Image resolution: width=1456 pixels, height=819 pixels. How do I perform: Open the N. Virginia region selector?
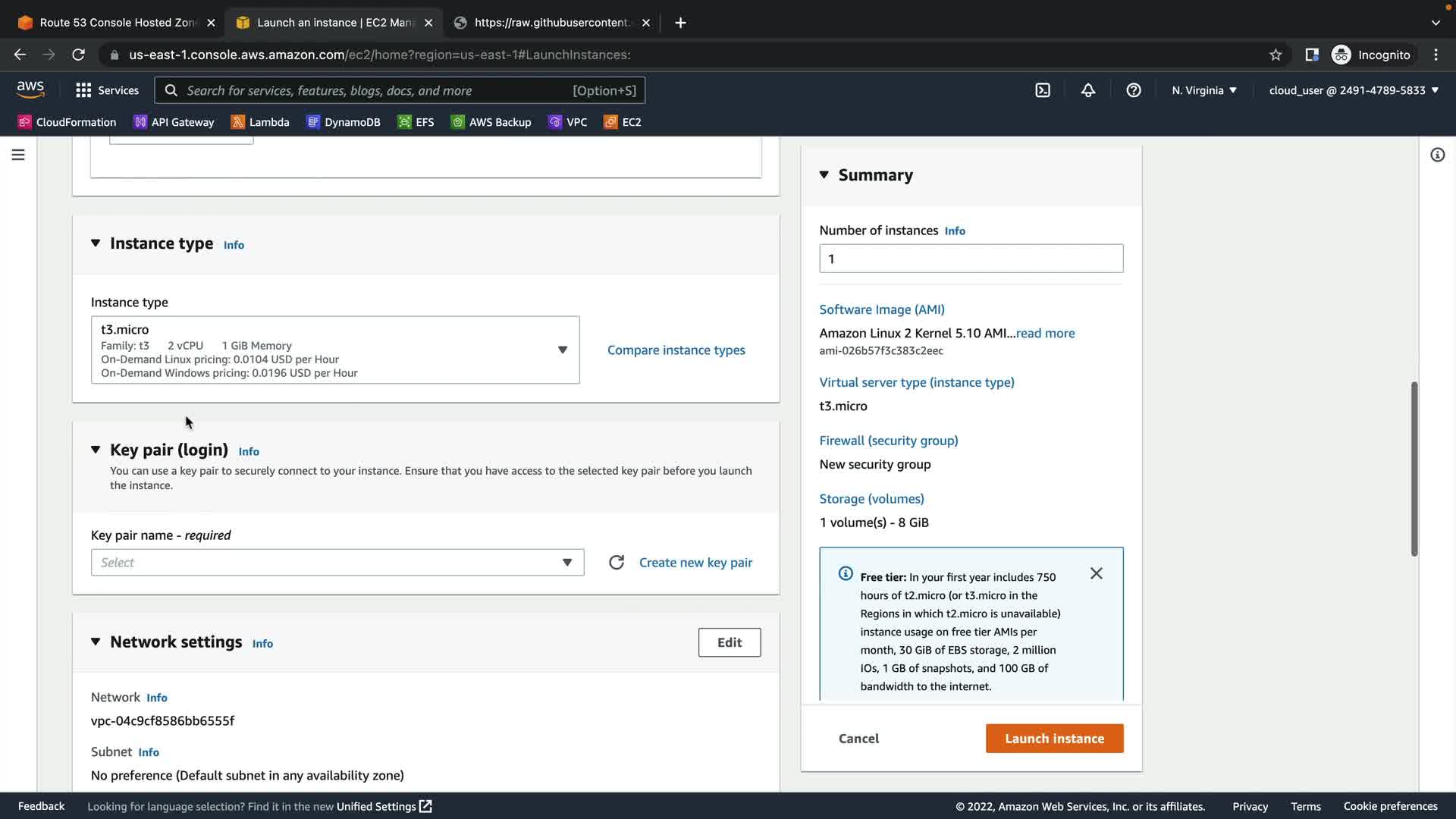pyautogui.click(x=1203, y=90)
